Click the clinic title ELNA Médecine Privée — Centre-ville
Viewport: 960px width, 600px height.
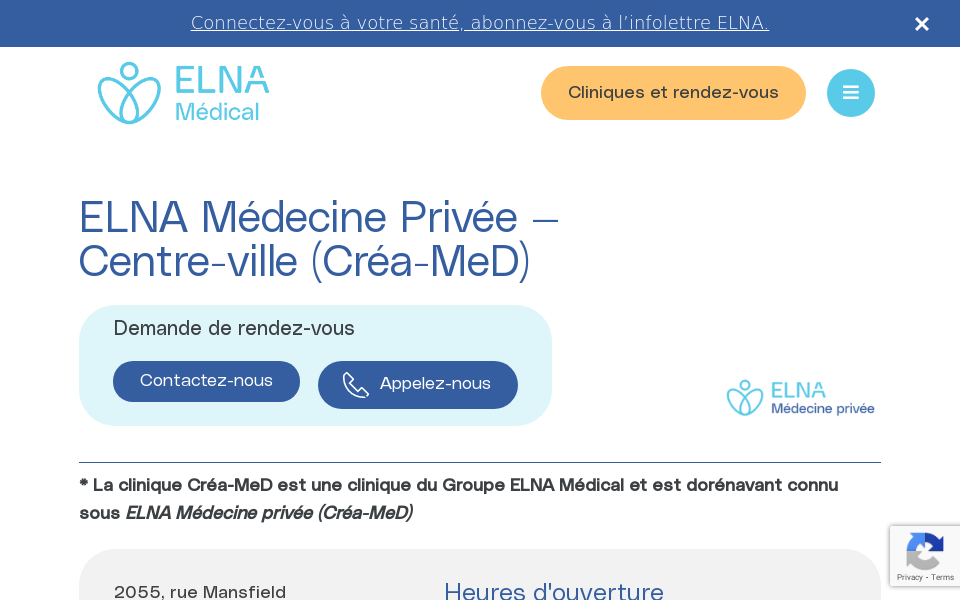click(x=318, y=240)
